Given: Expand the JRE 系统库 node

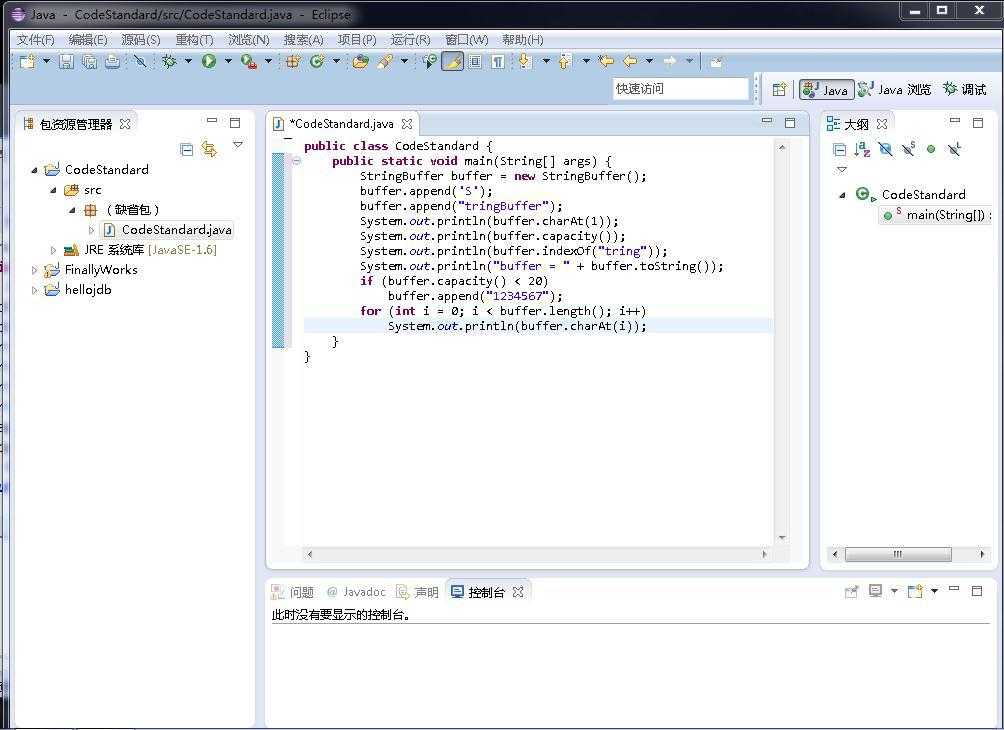Looking at the screenshot, I should click(x=53, y=250).
